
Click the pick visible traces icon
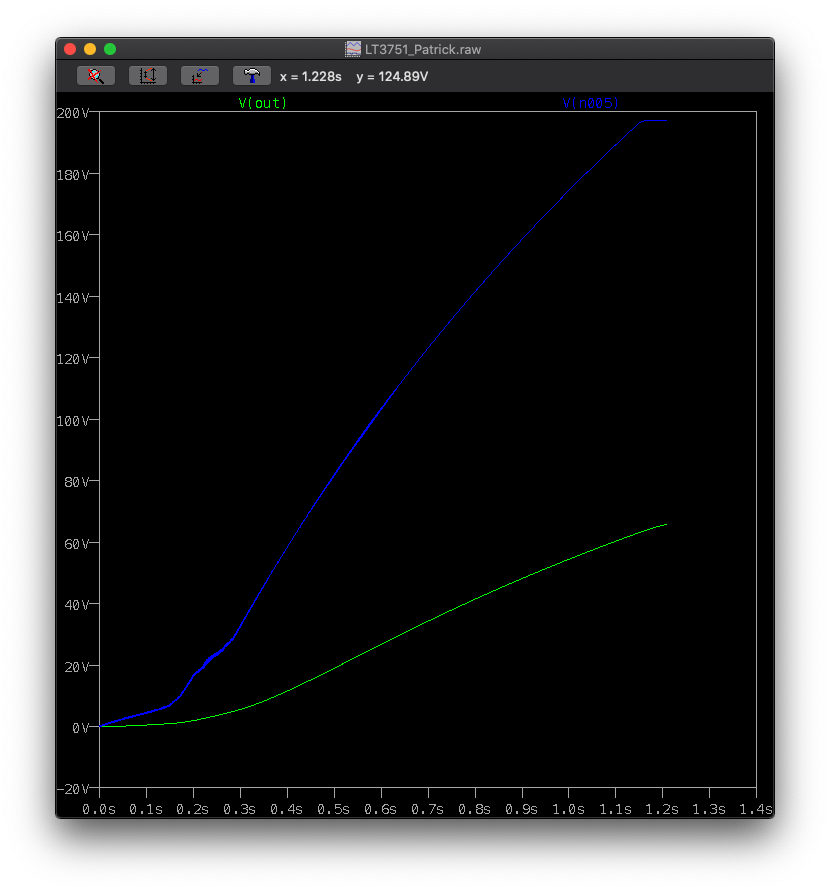pyautogui.click(x=200, y=76)
